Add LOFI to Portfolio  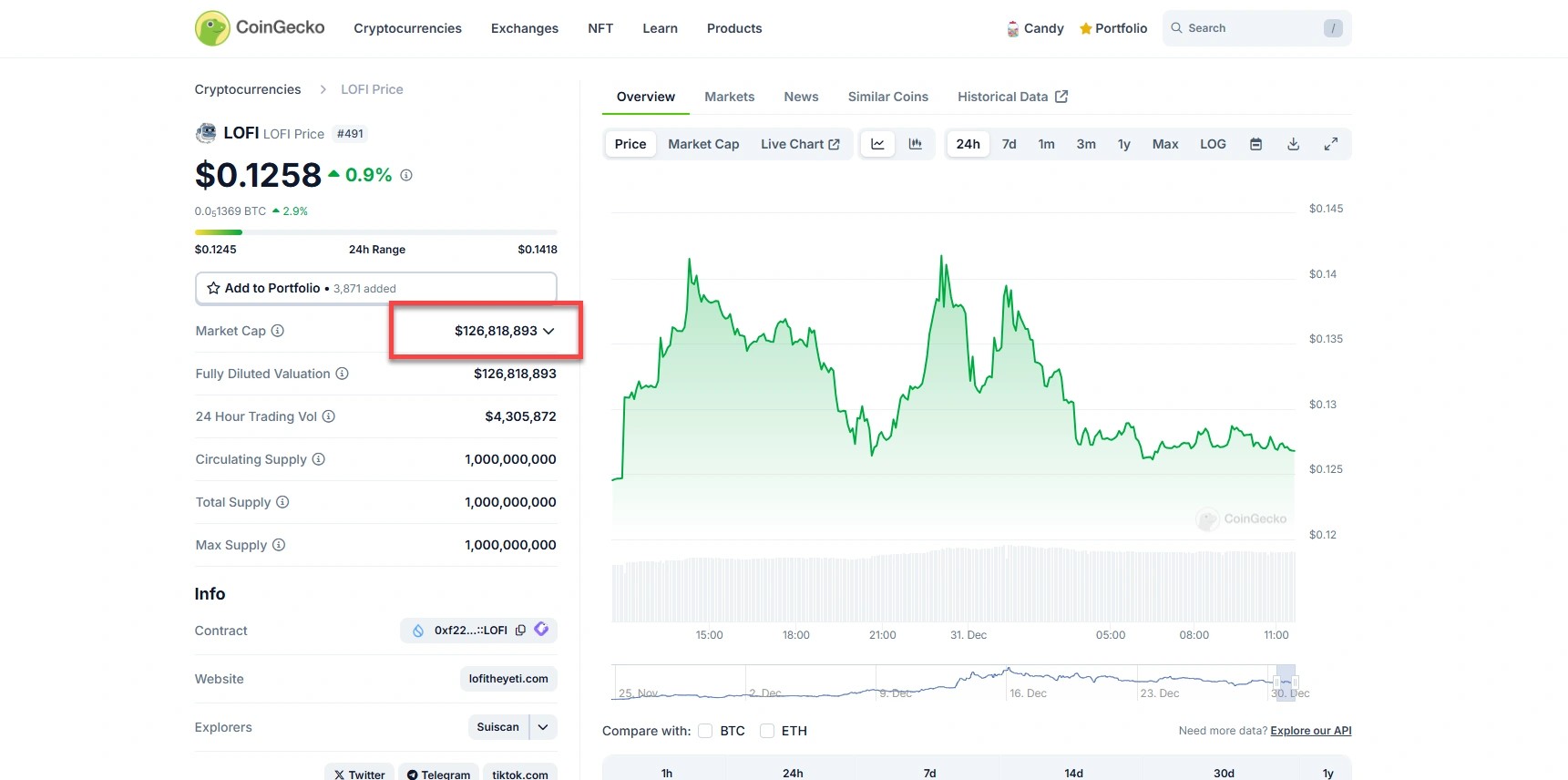[375, 288]
